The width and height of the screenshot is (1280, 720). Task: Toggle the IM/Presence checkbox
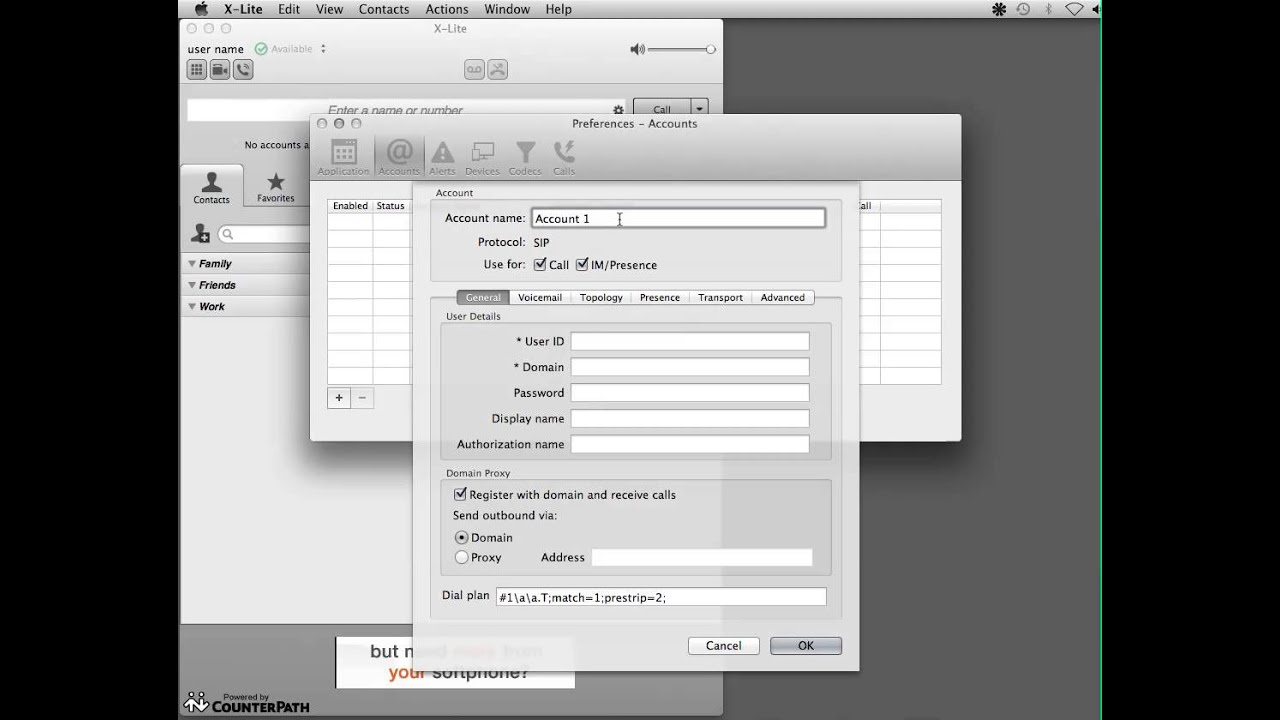pyautogui.click(x=582, y=265)
